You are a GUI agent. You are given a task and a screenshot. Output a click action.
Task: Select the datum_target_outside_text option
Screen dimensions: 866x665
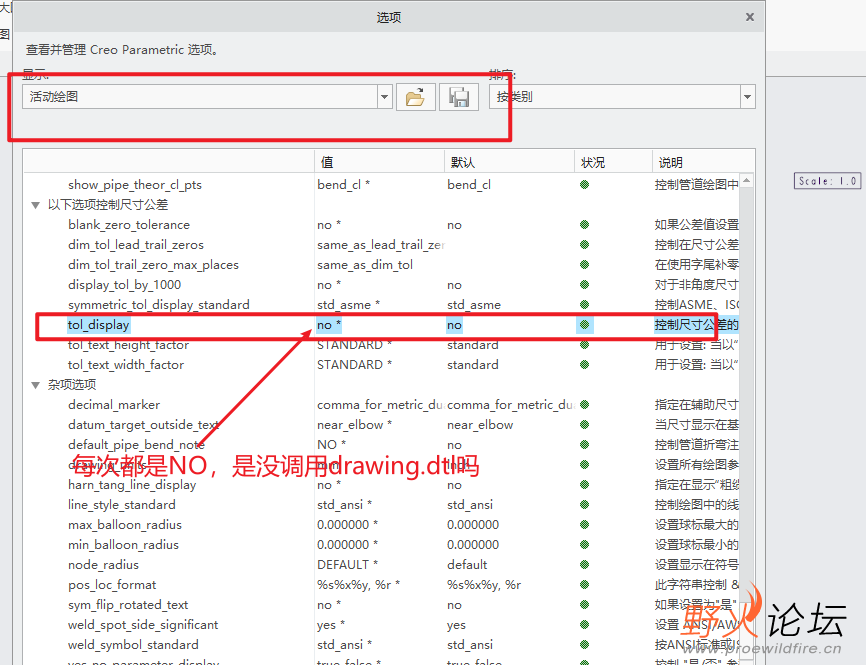(144, 425)
